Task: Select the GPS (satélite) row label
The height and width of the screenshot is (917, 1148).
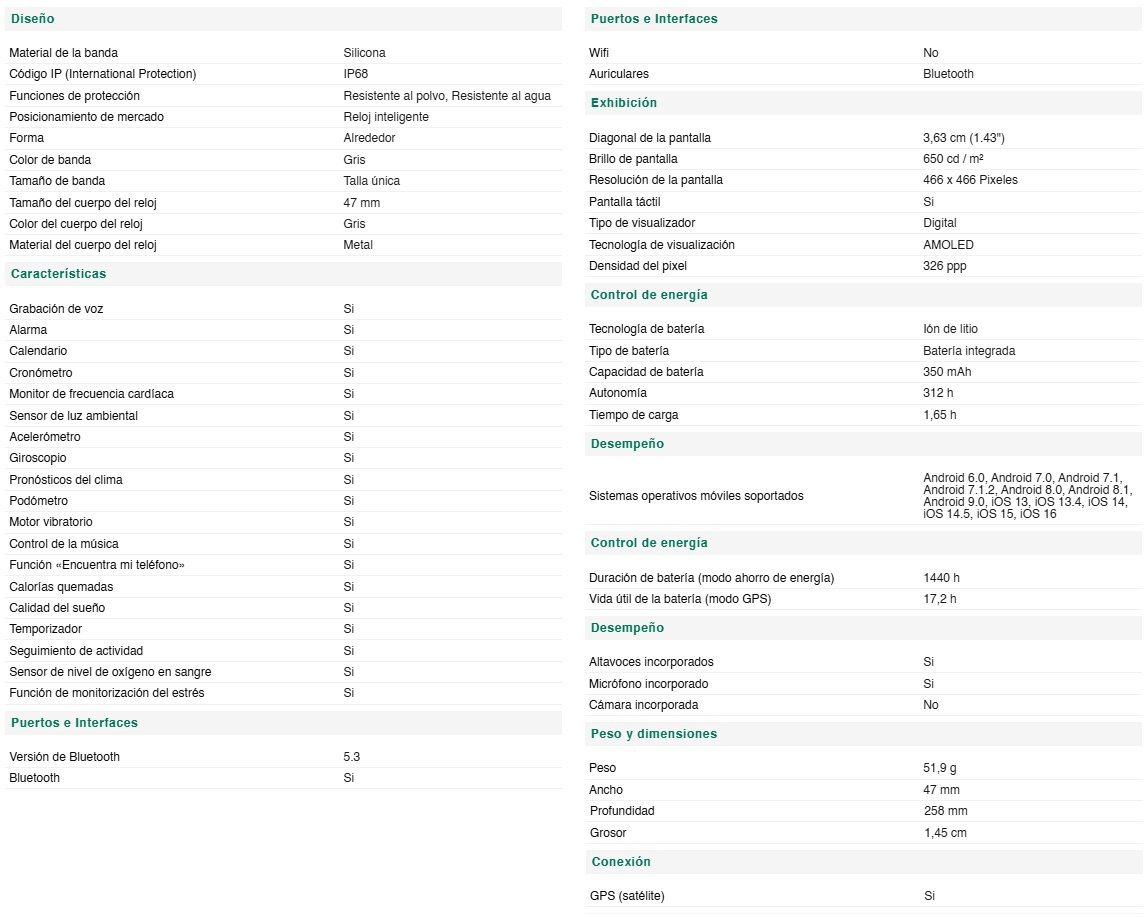Action: (627, 896)
